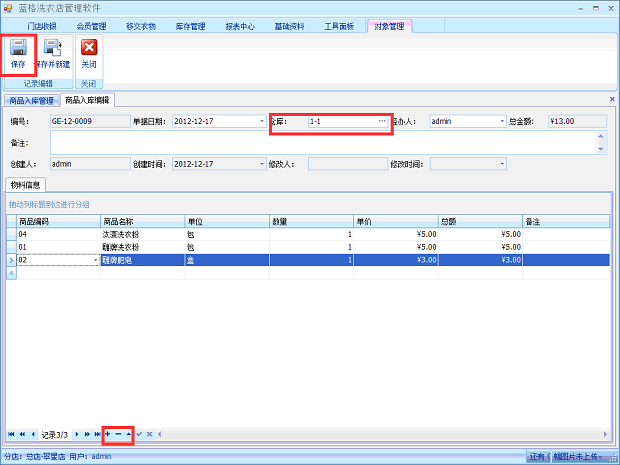Open the 会员管理 ribbon tab
Viewport: 620px width, 465px height.
(x=91, y=26)
